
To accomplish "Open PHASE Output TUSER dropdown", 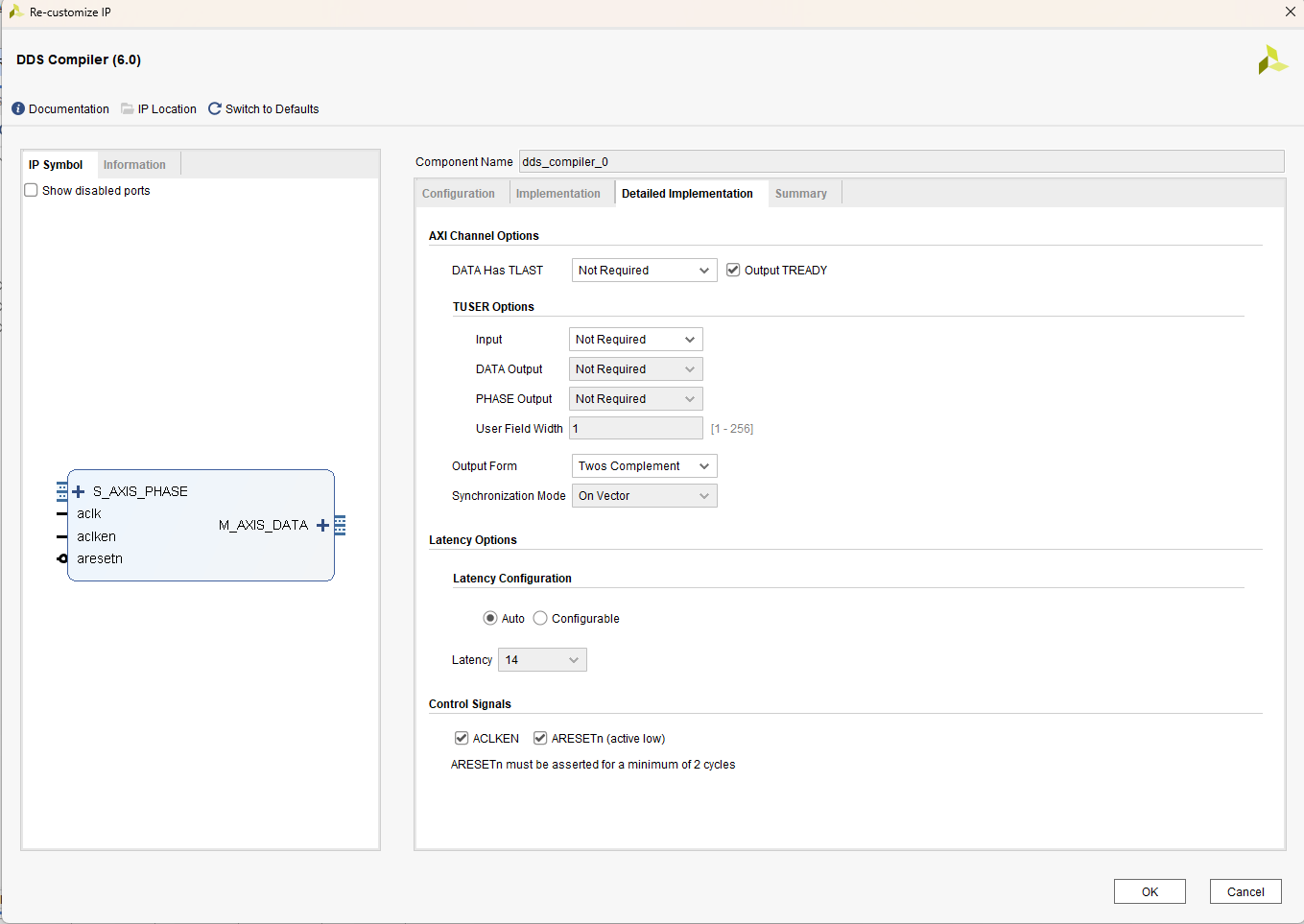I will (636, 399).
